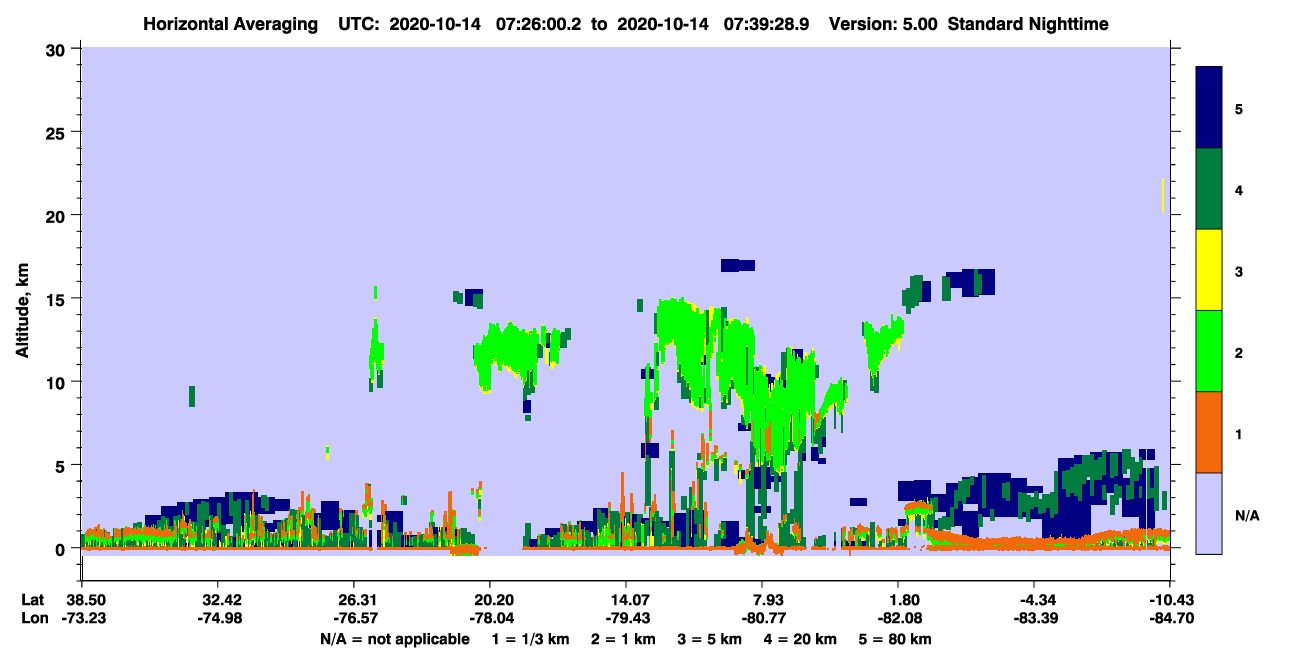Click the colorbar label '3'
The width and height of the screenshot is (1300, 667).
1239,270
